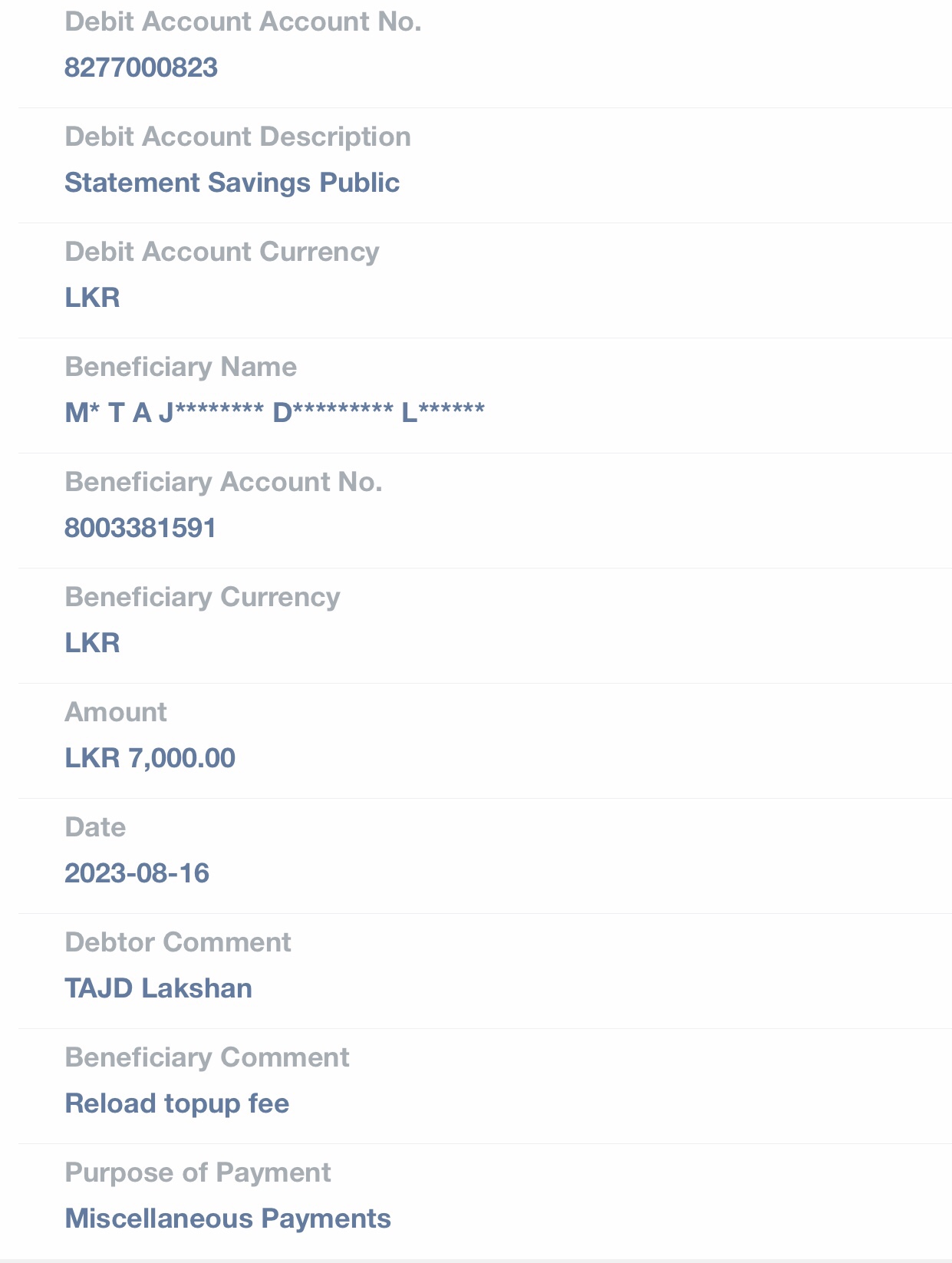The width and height of the screenshot is (952, 1263).
Task: Tap the "Statement Savings Public" value
Action: point(232,183)
